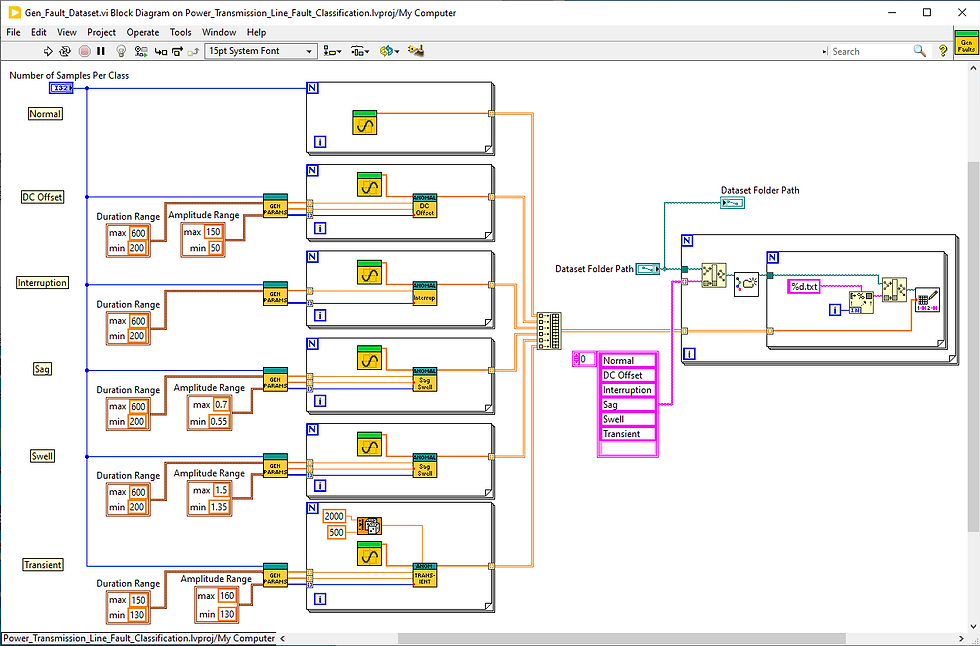980x646 pixels.
Task: Click the Step Into button
Action: (161, 51)
